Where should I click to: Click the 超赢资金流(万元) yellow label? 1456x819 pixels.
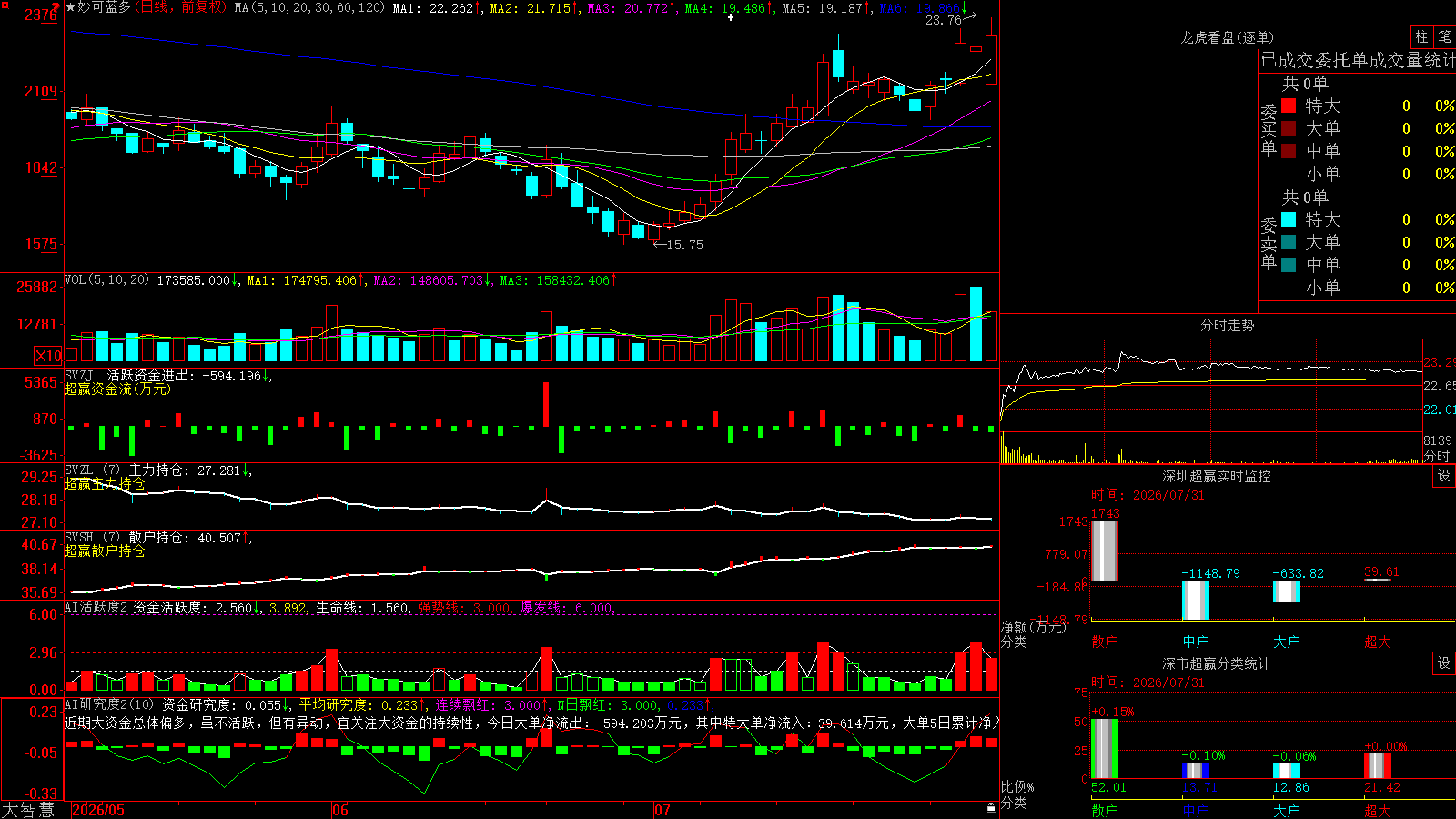(x=117, y=389)
